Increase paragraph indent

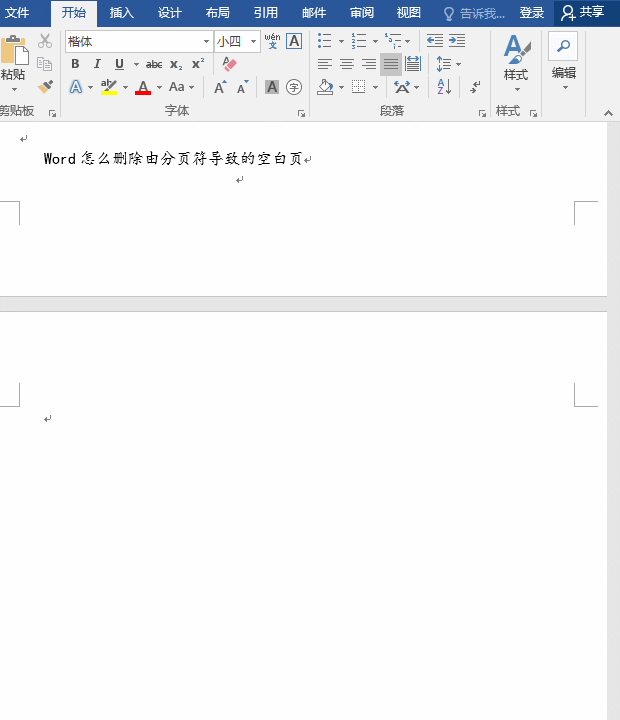click(457, 41)
